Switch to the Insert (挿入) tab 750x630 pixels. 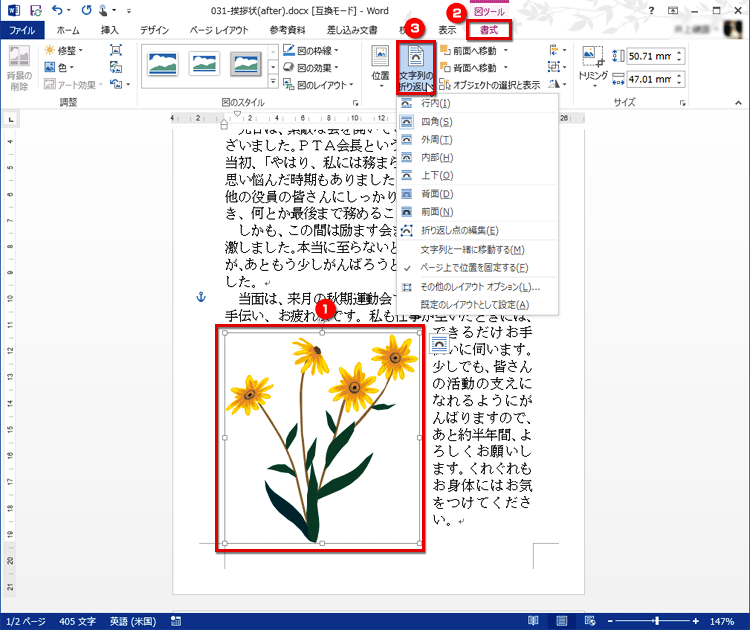[x=110, y=30]
